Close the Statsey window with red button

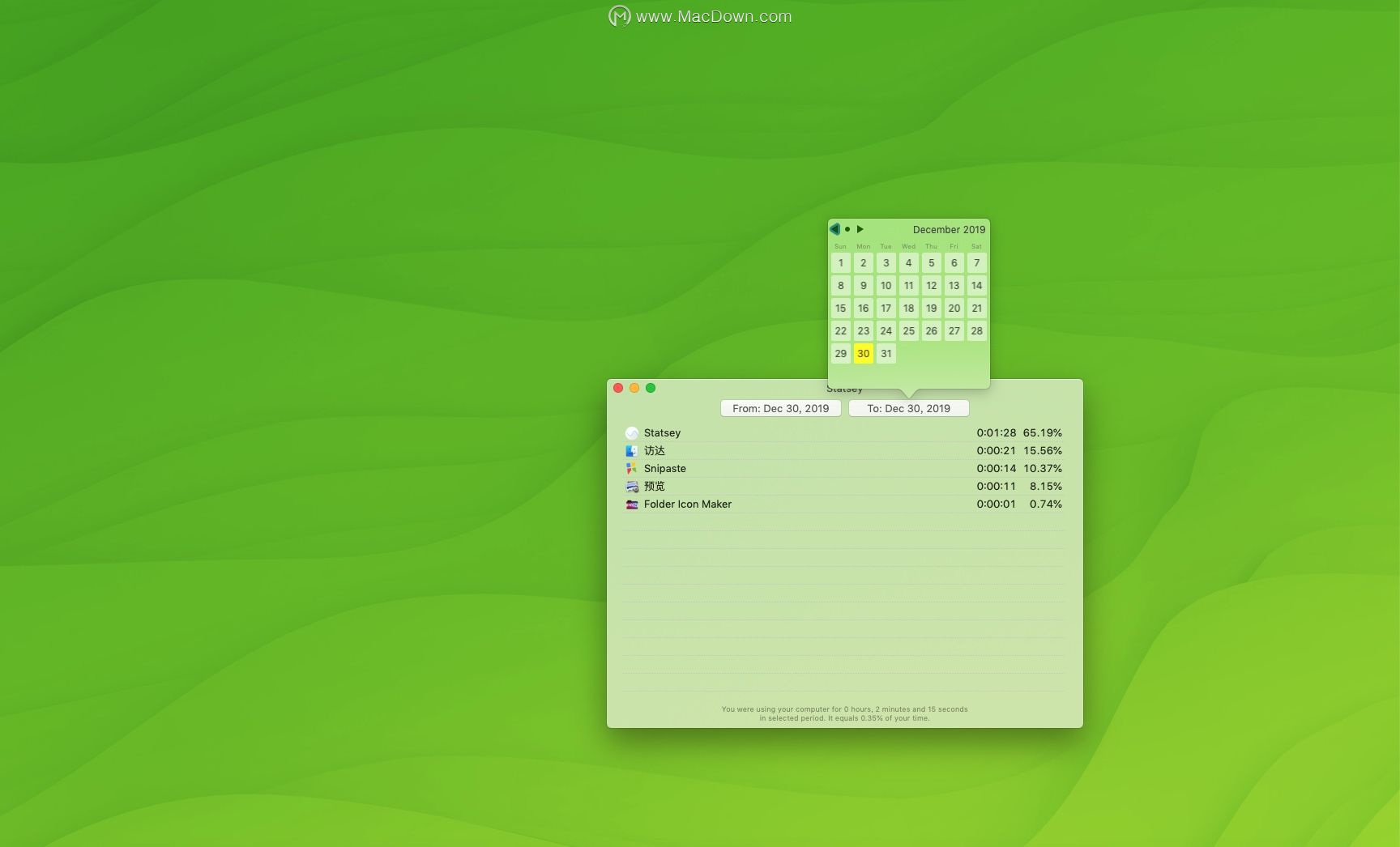pyautogui.click(x=618, y=388)
